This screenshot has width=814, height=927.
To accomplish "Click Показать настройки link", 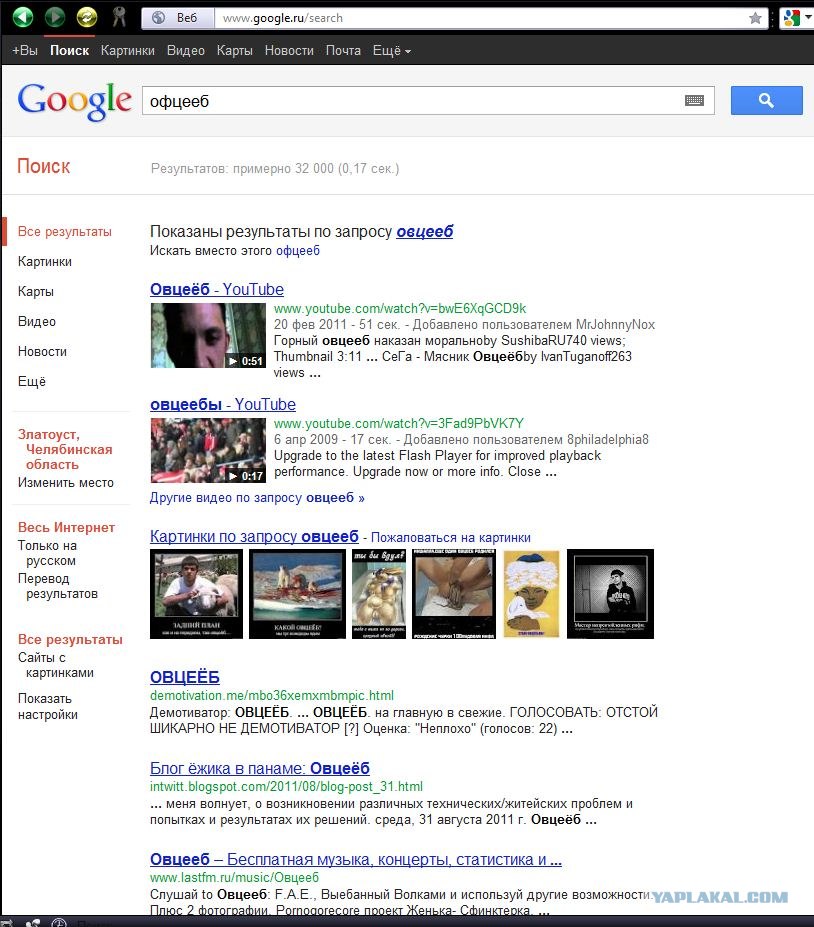I will click(x=47, y=706).
